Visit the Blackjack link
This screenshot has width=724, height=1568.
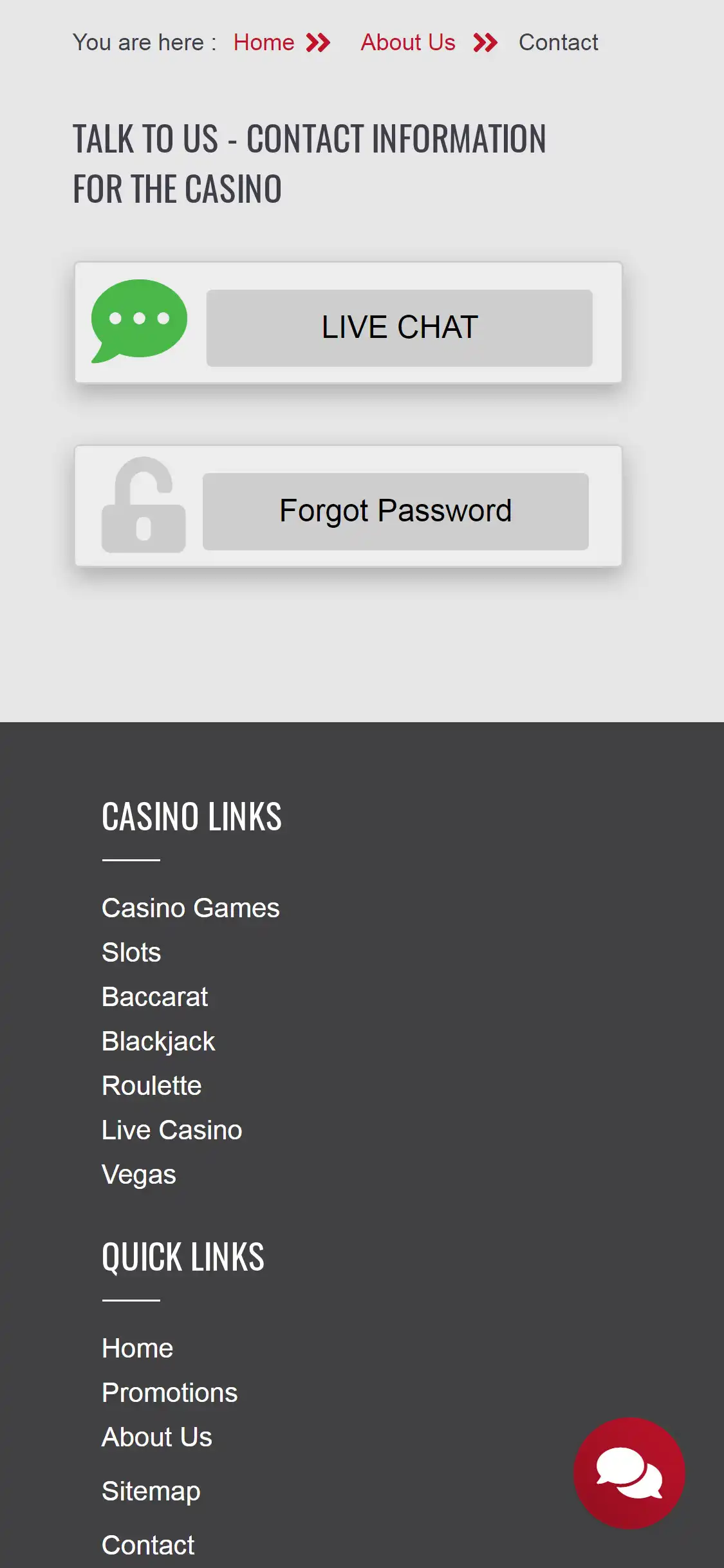click(158, 1041)
